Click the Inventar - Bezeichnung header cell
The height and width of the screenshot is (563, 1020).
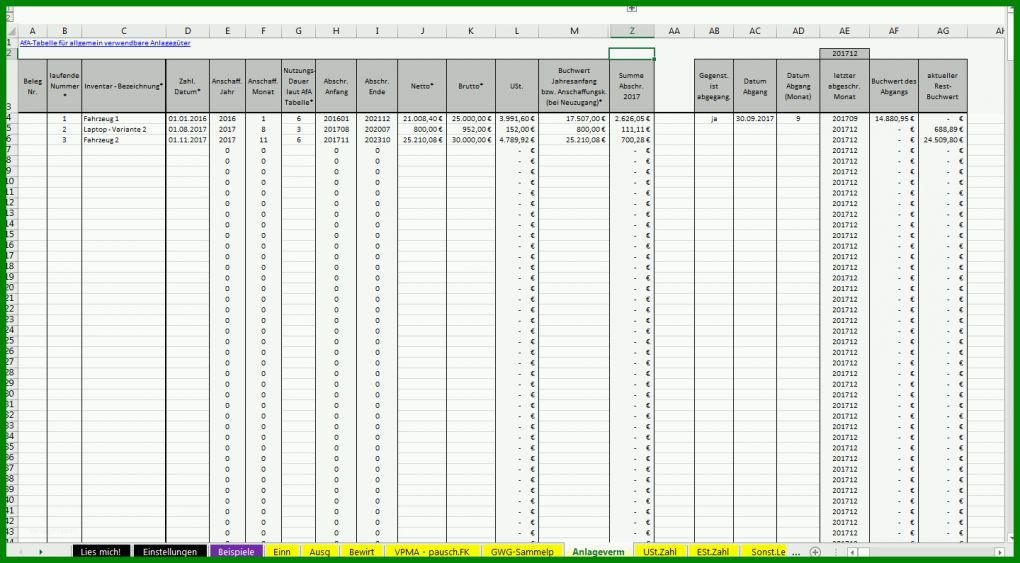click(124, 85)
